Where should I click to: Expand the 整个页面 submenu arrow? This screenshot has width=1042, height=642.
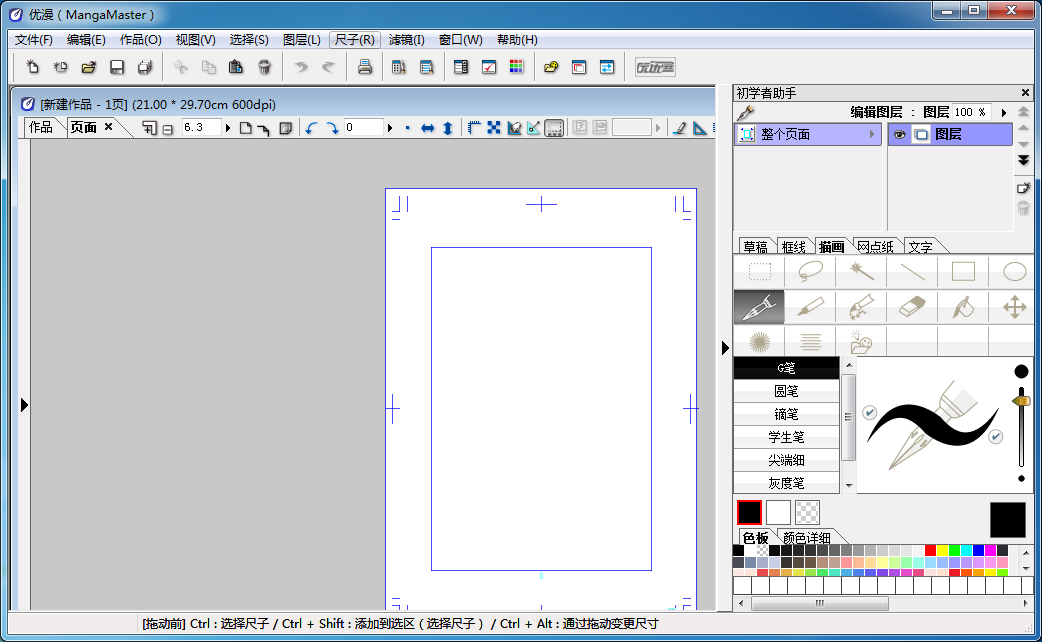pyautogui.click(x=872, y=134)
